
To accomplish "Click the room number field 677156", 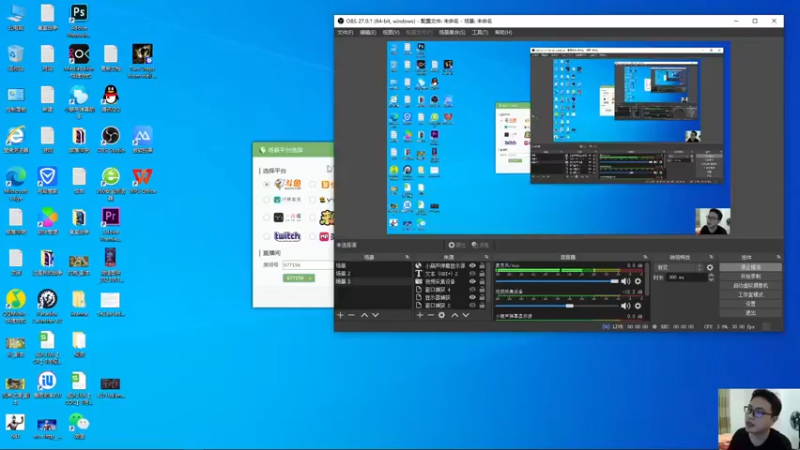I will coord(308,265).
